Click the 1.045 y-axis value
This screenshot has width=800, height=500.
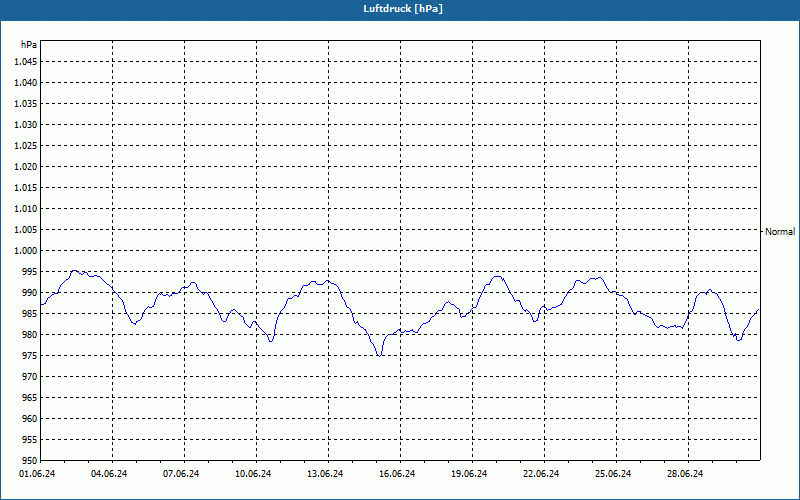tap(26, 62)
